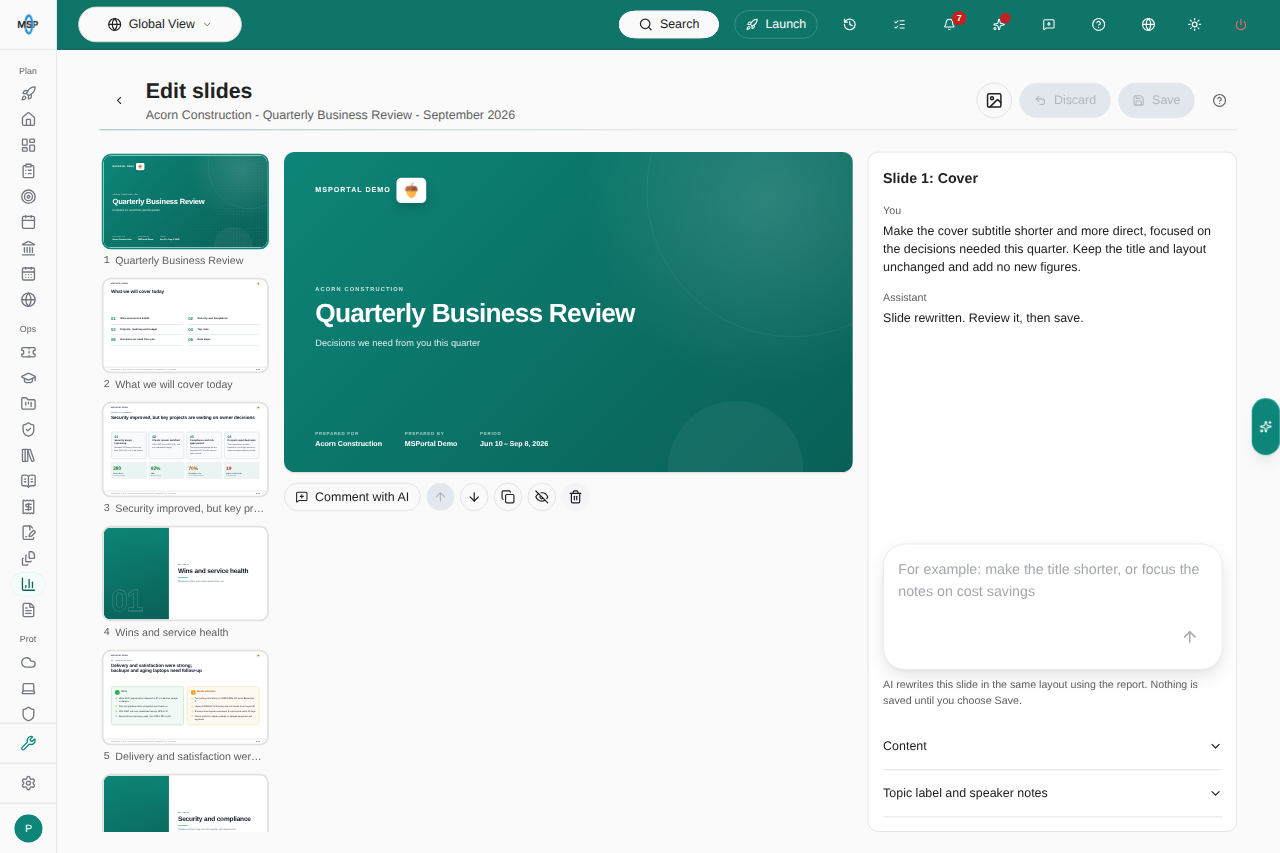Click the help icon right of Save

[x=1219, y=100]
